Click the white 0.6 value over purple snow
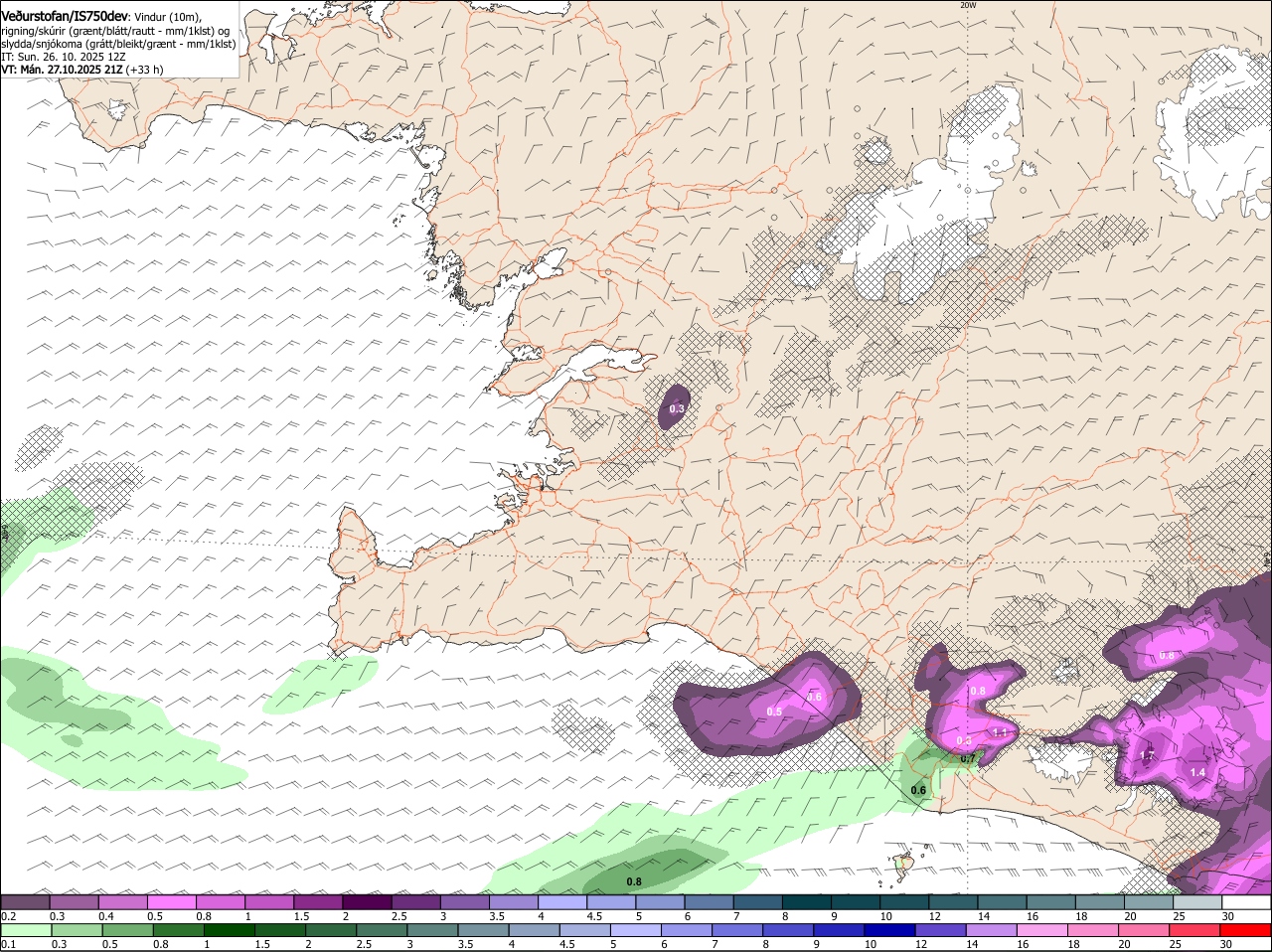The width and height of the screenshot is (1272, 952). 814,698
